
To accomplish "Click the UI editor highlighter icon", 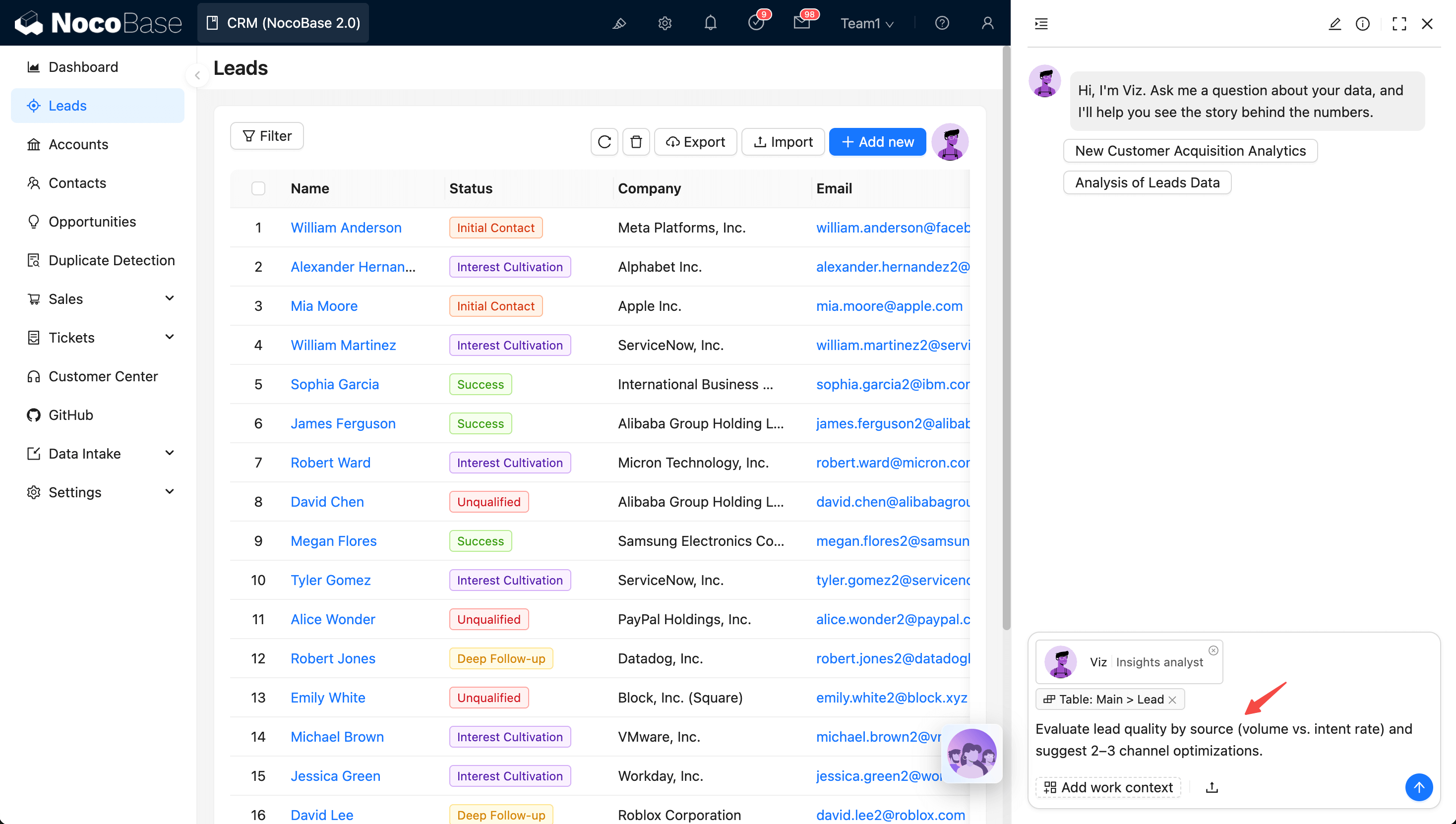I will coord(619,23).
